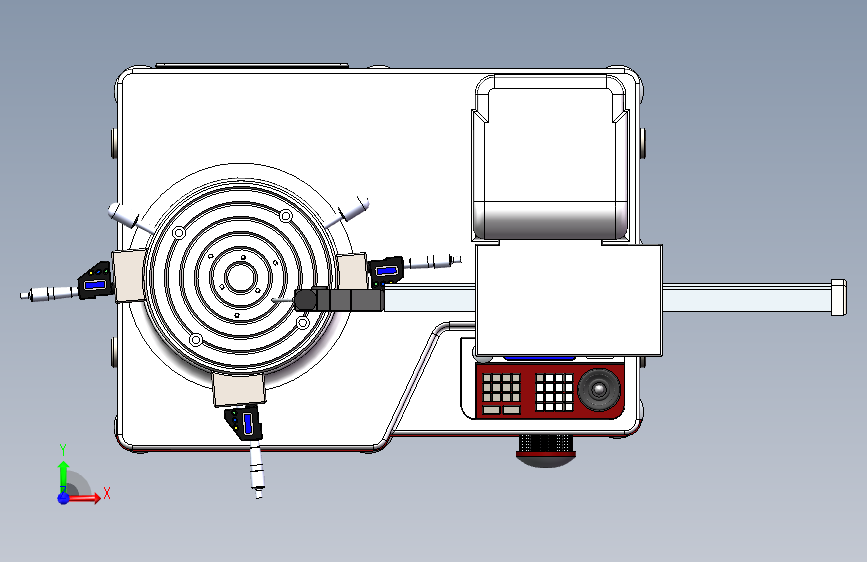Select the joystick on the red control panel

[599, 389]
